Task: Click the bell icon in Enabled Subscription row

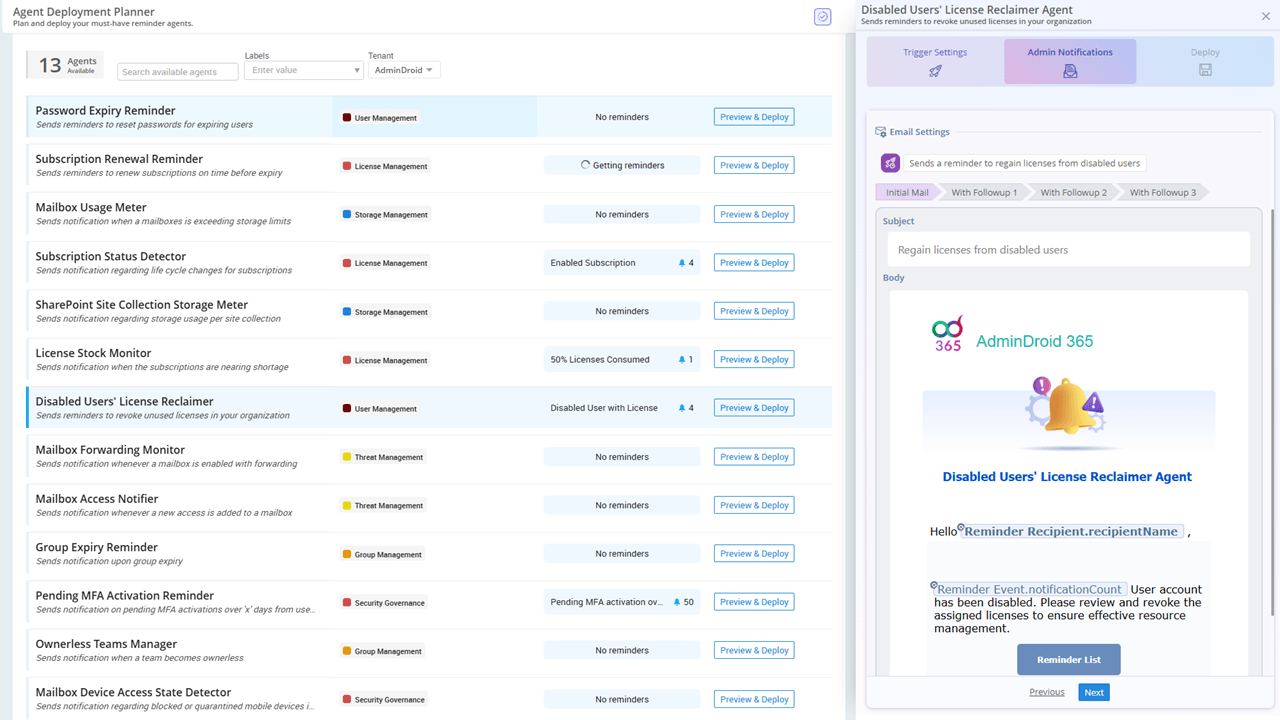Action: click(682, 263)
